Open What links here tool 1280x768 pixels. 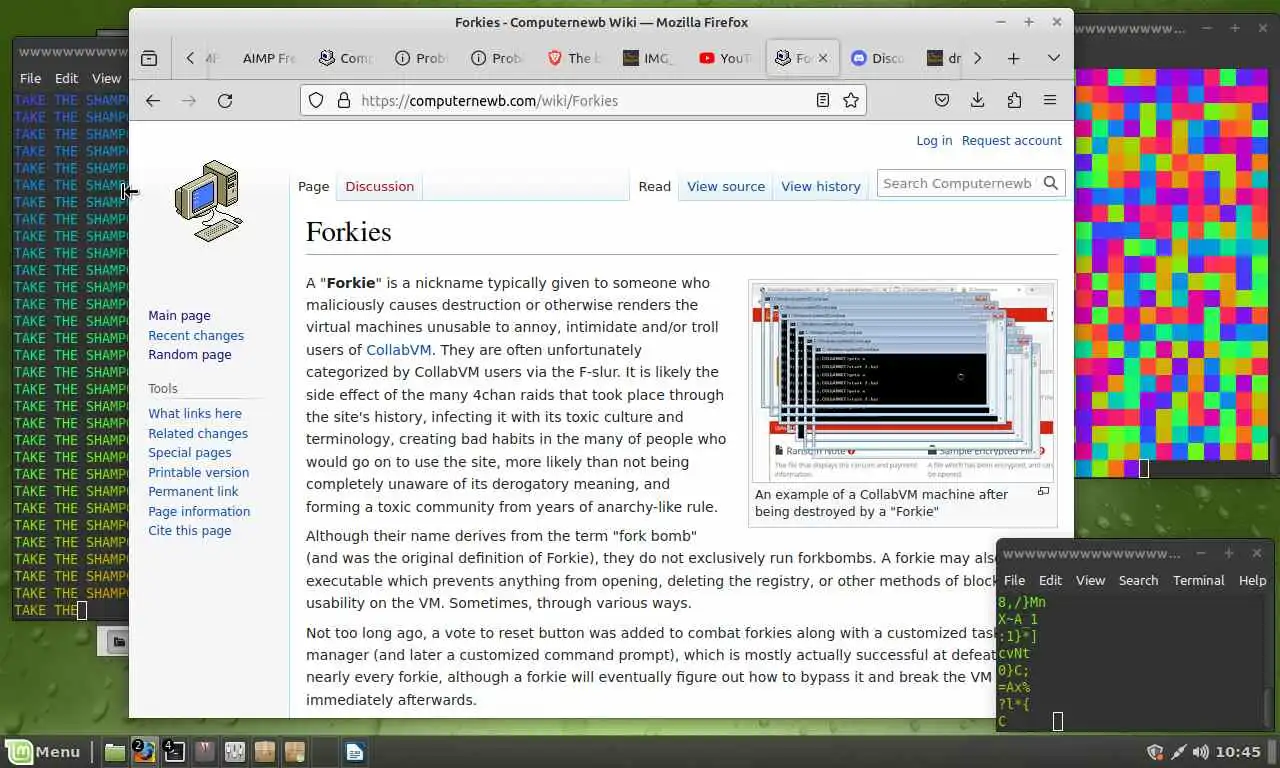[x=195, y=413]
